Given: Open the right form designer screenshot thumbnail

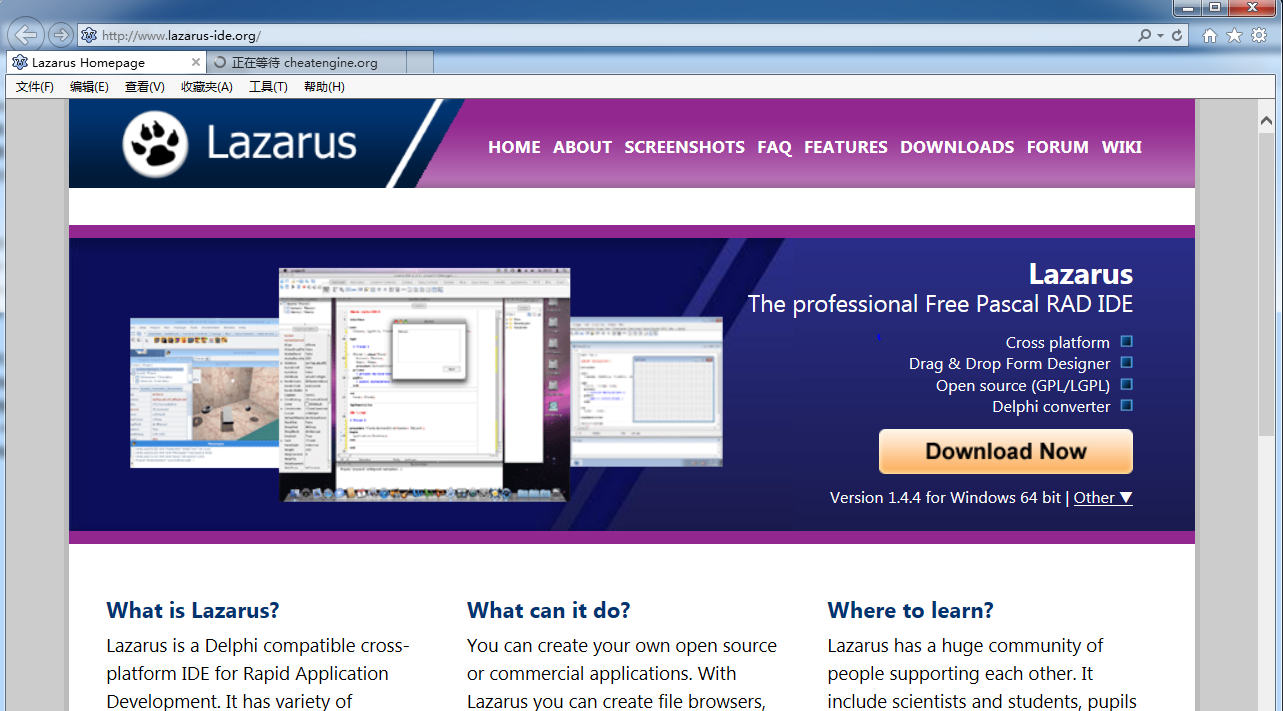Looking at the screenshot, I should [x=646, y=392].
